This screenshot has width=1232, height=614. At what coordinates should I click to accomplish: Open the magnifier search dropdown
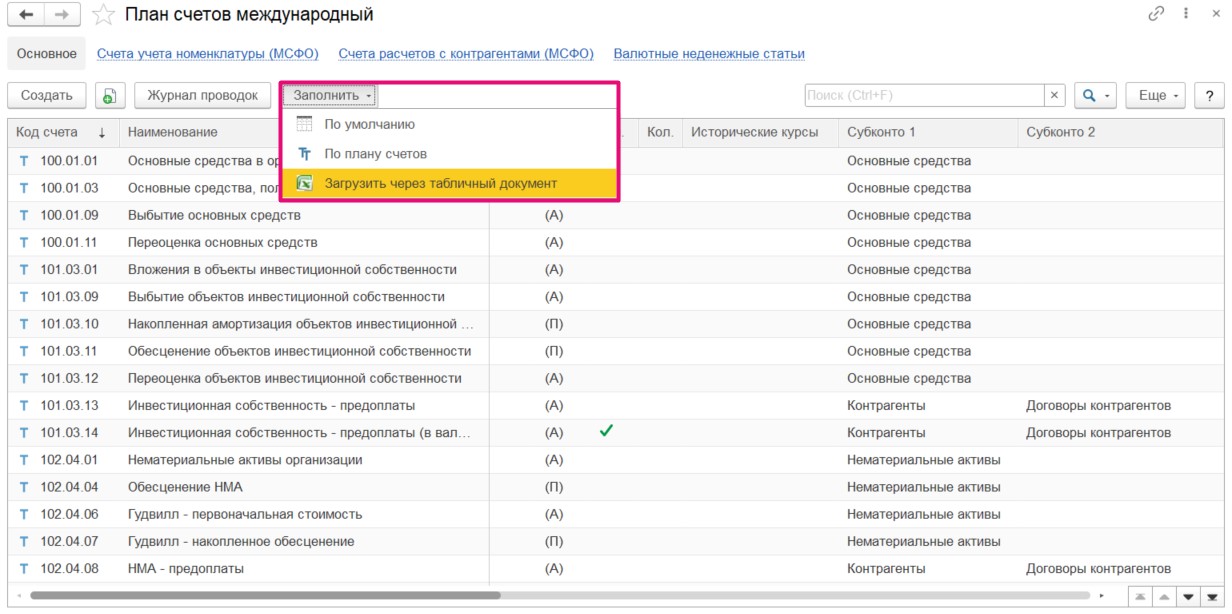1095,96
